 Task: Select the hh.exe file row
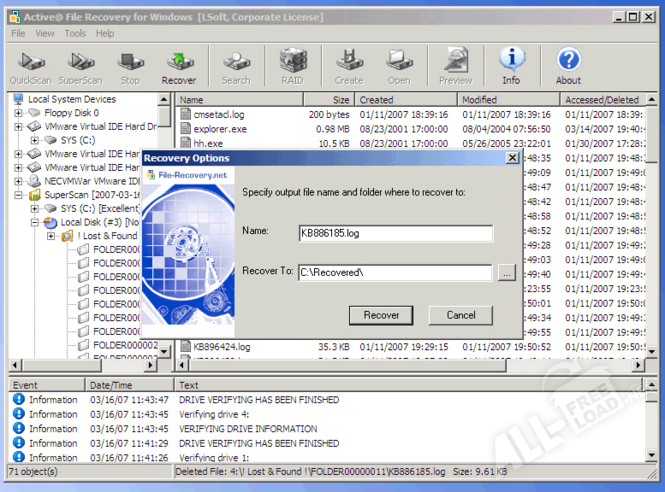tap(411, 143)
